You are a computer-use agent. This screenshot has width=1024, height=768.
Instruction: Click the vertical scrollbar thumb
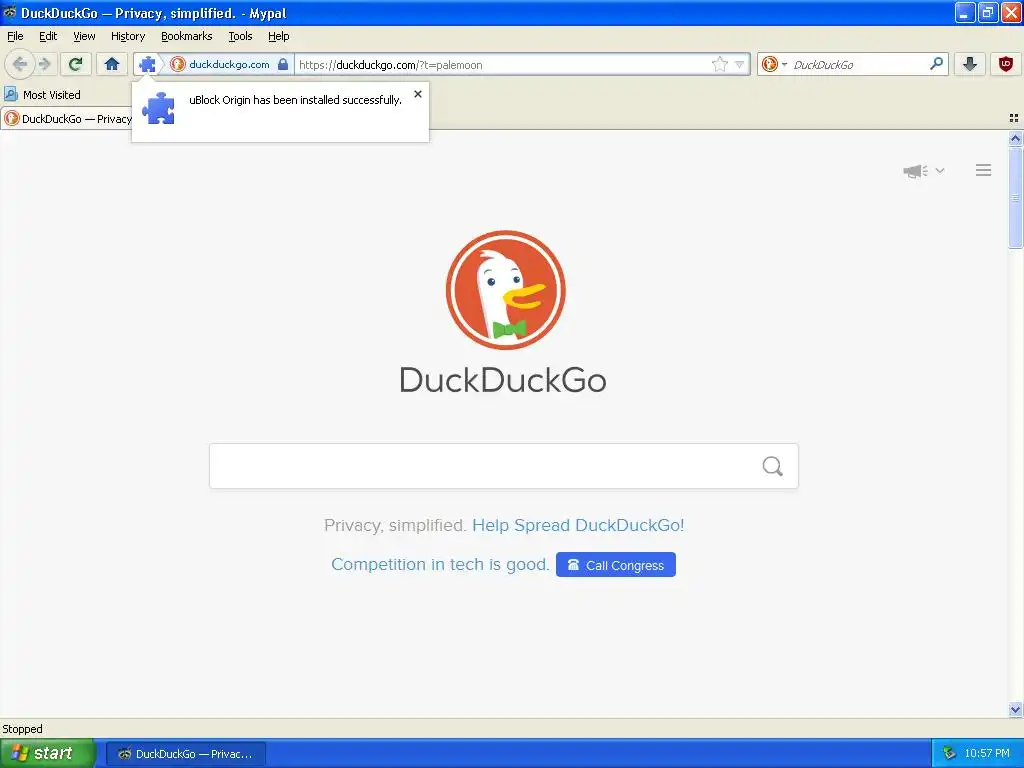pos(1015,198)
